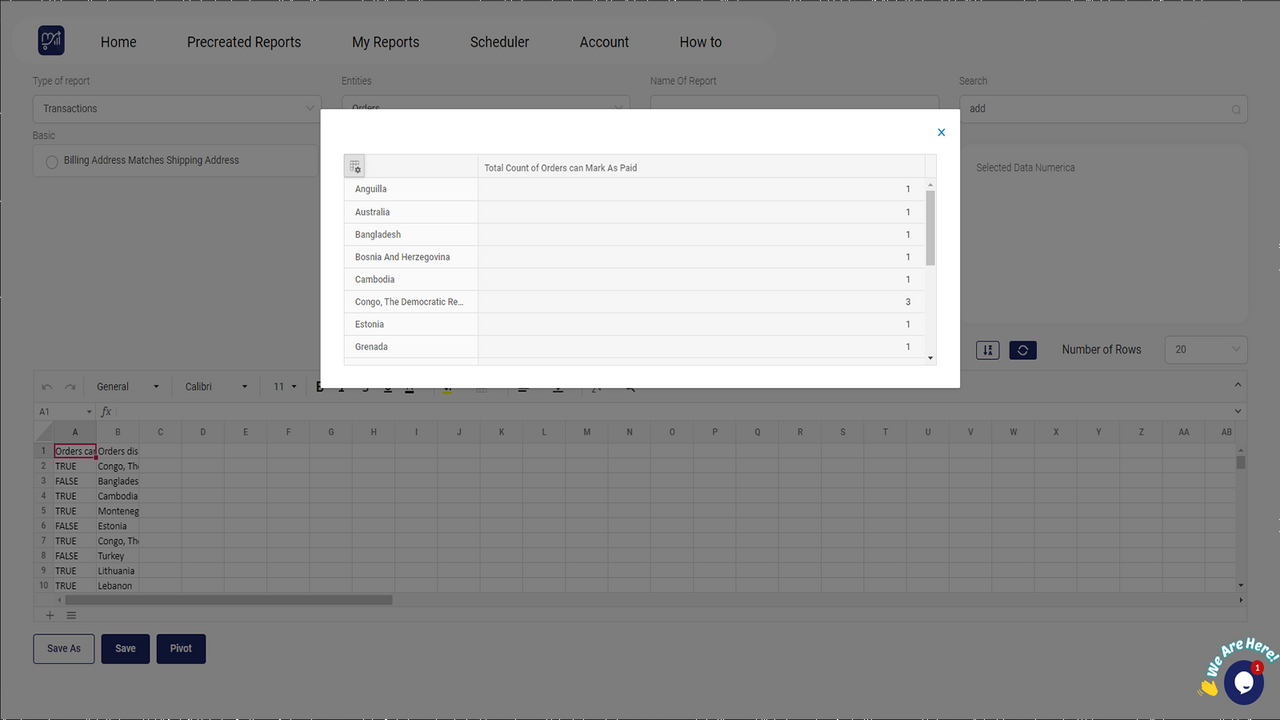This screenshot has width=1280, height=720.
Task: Close the pivot table popup
Action: (941, 132)
